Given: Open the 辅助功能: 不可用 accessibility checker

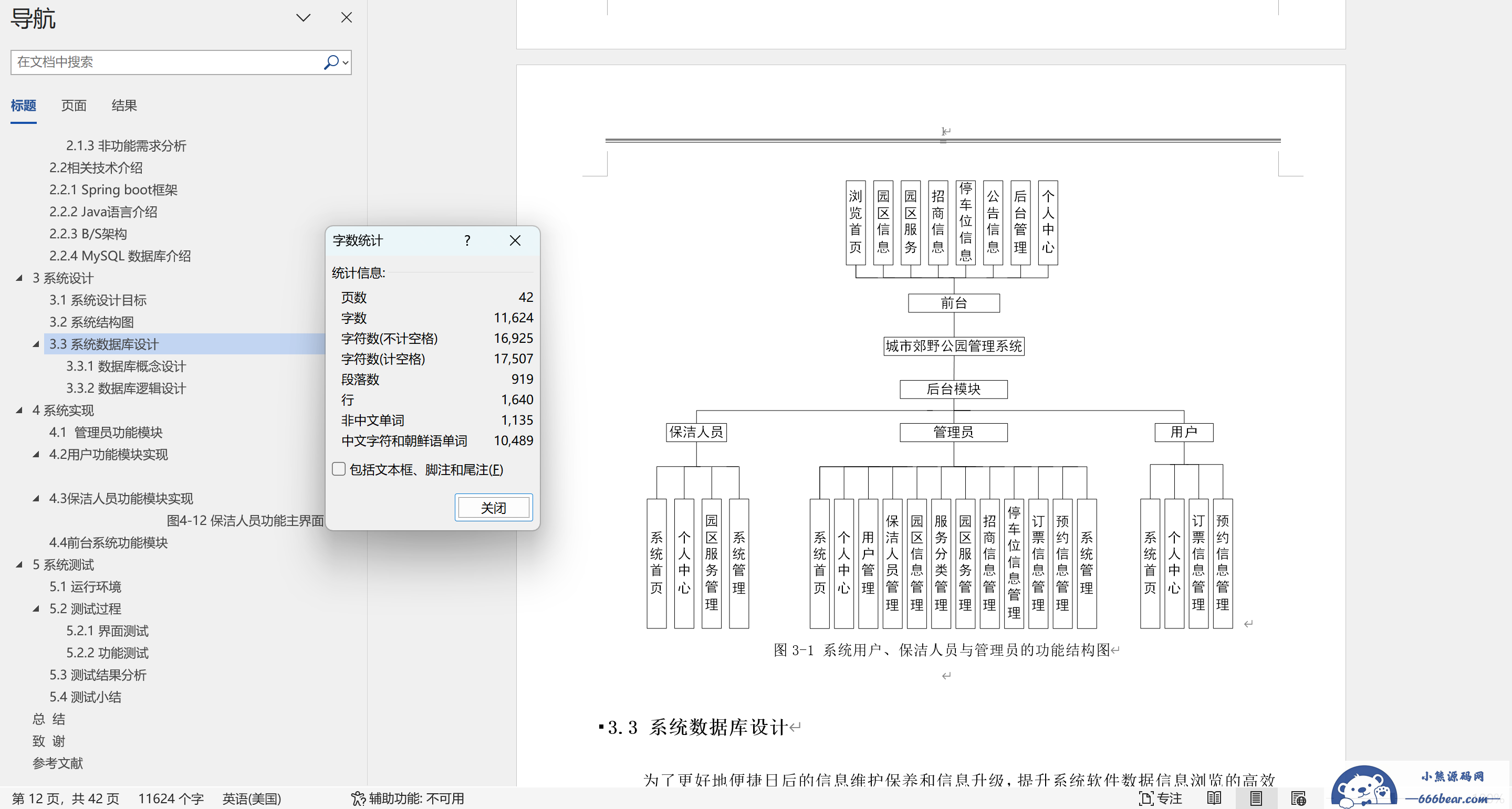Looking at the screenshot, I should 408,799.
